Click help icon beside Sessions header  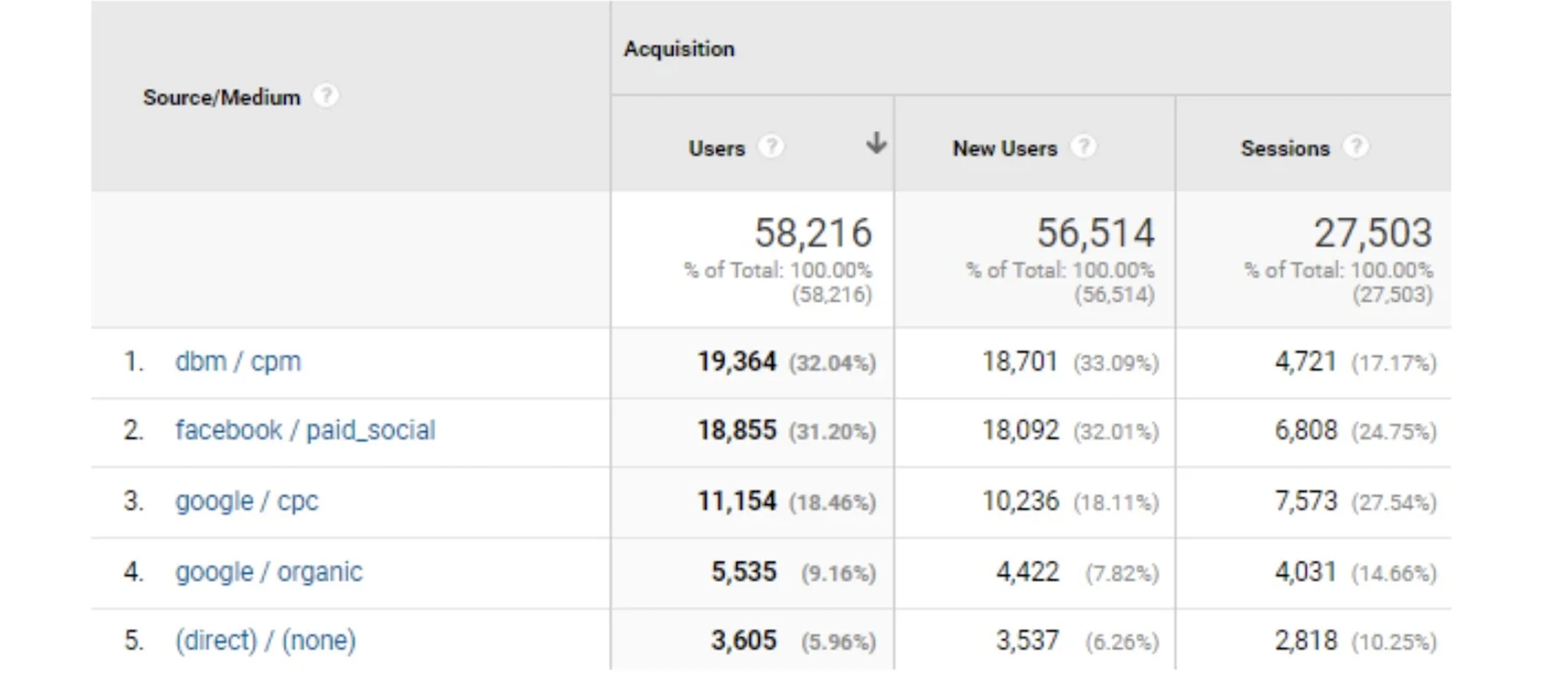1356,147
